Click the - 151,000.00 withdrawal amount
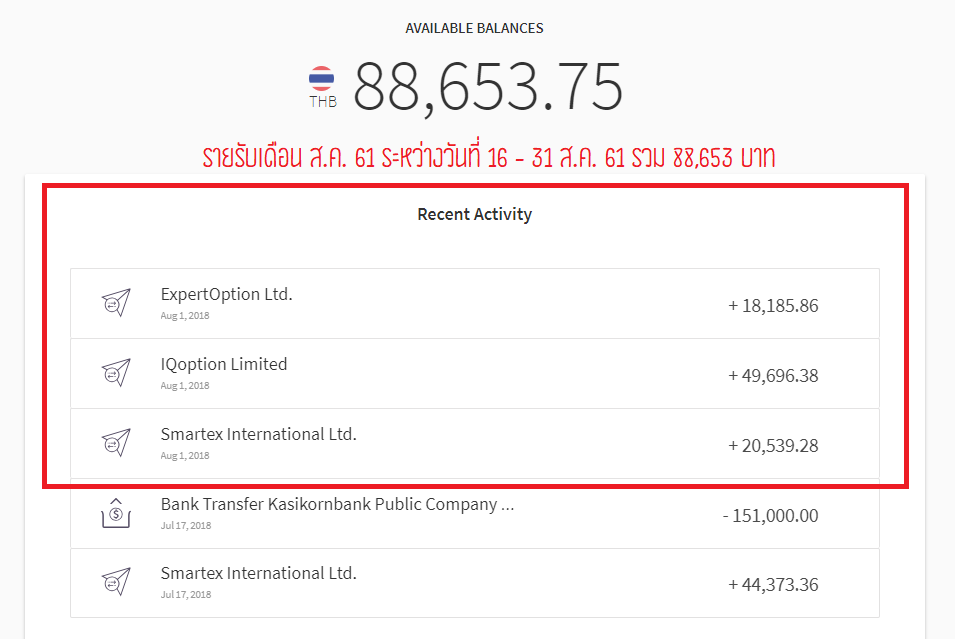 tap(770, 516)
